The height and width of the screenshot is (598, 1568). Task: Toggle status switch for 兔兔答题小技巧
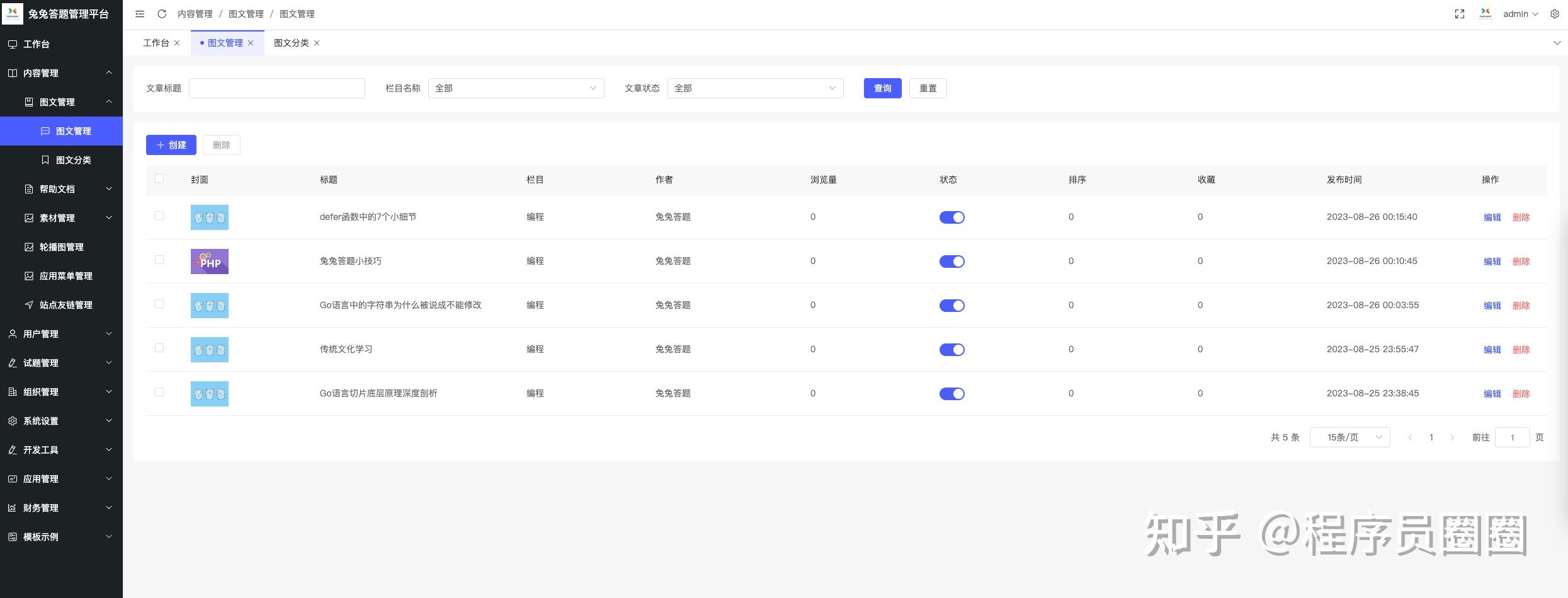pyautogui.click(x=952, y=262)
